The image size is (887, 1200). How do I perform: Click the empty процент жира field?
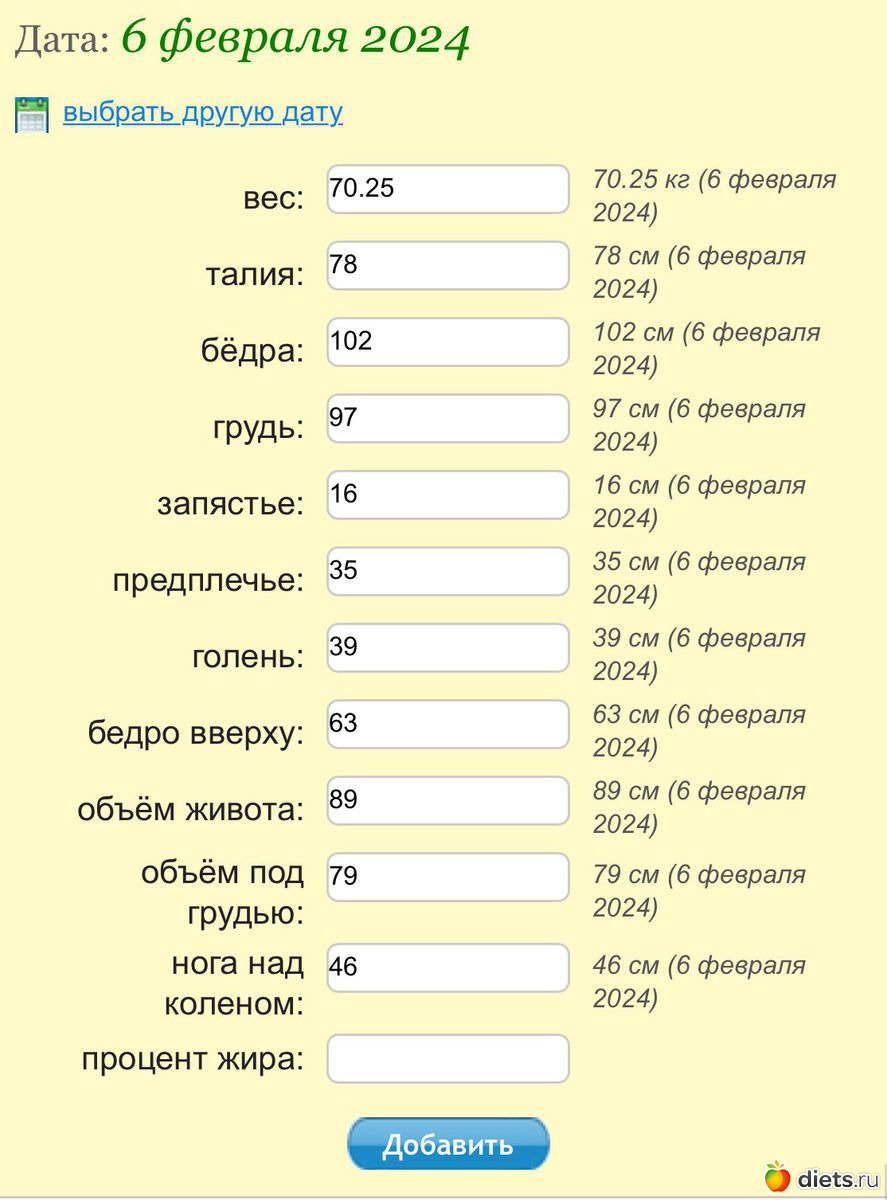(x=448, y=1058)
